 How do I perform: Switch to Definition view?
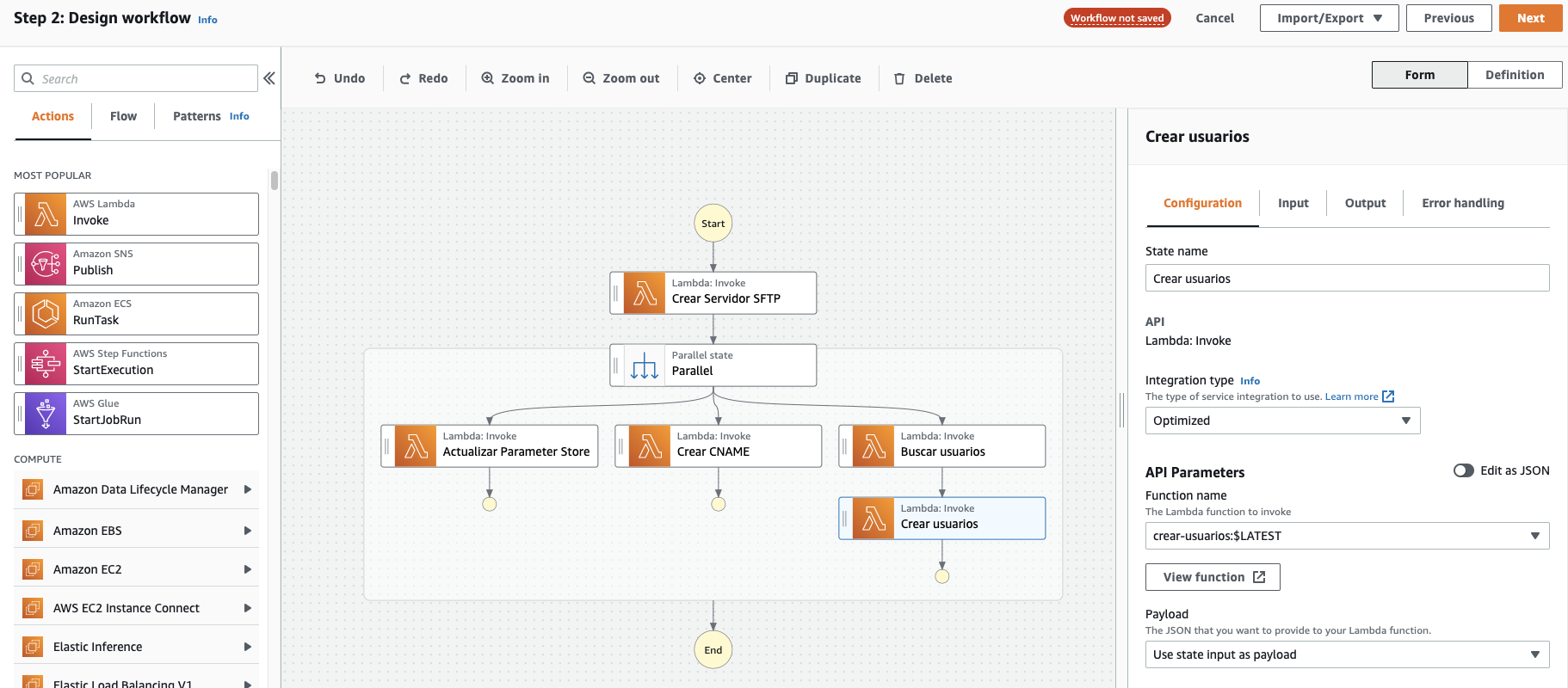click(1515, 75)
